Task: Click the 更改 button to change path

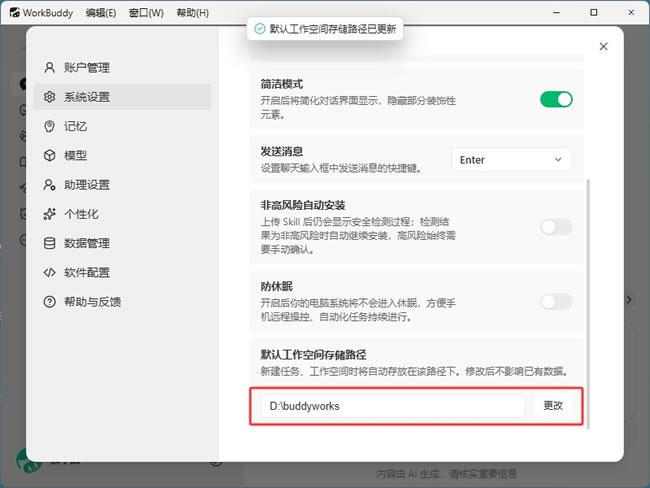Action: 553,405
